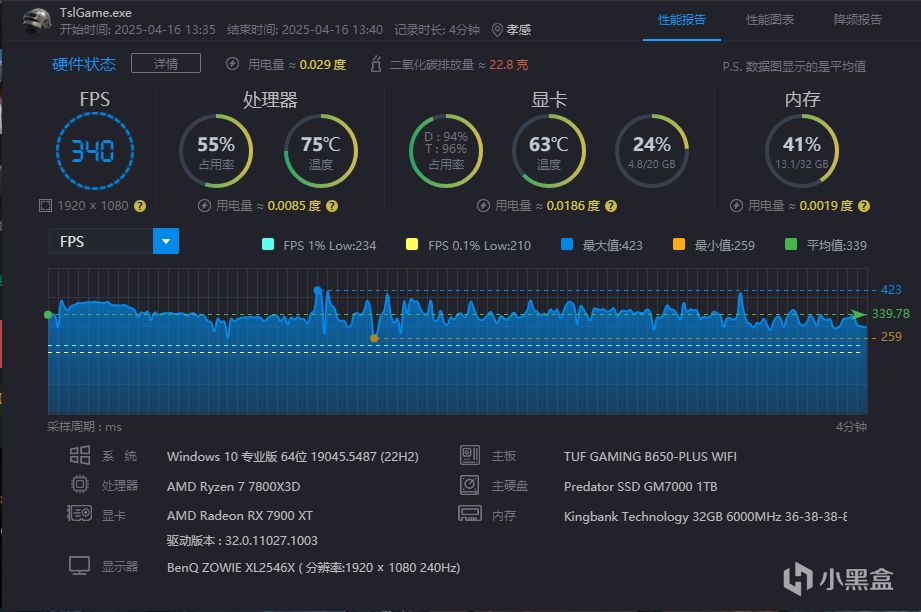Click the location pin icon beside 孝感
Viewport: 921px width, 612px height.
pos(497,30)
